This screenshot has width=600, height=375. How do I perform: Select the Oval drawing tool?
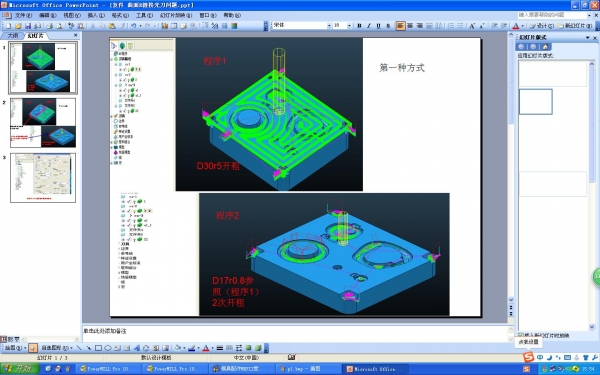coord(108,348)
